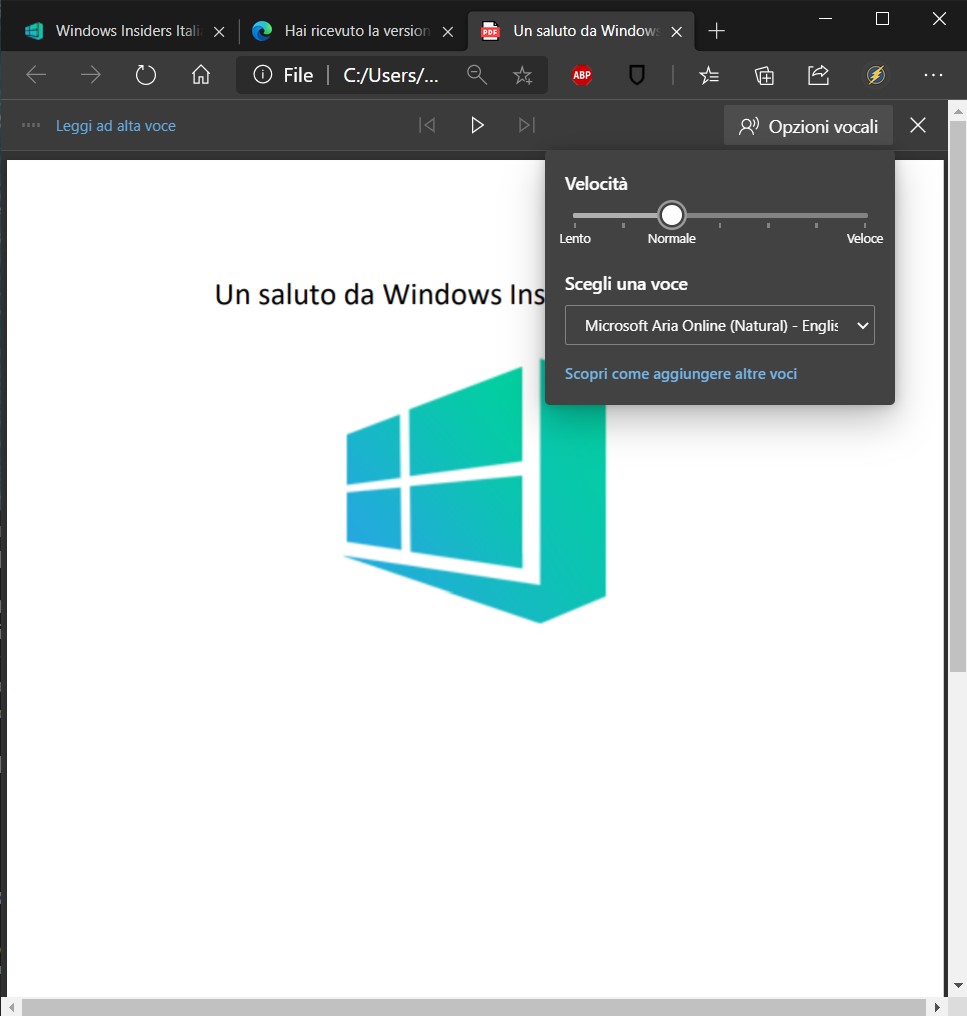
Task: Click the read aloud toolbar grip dots
Action: tap(30, 125)
